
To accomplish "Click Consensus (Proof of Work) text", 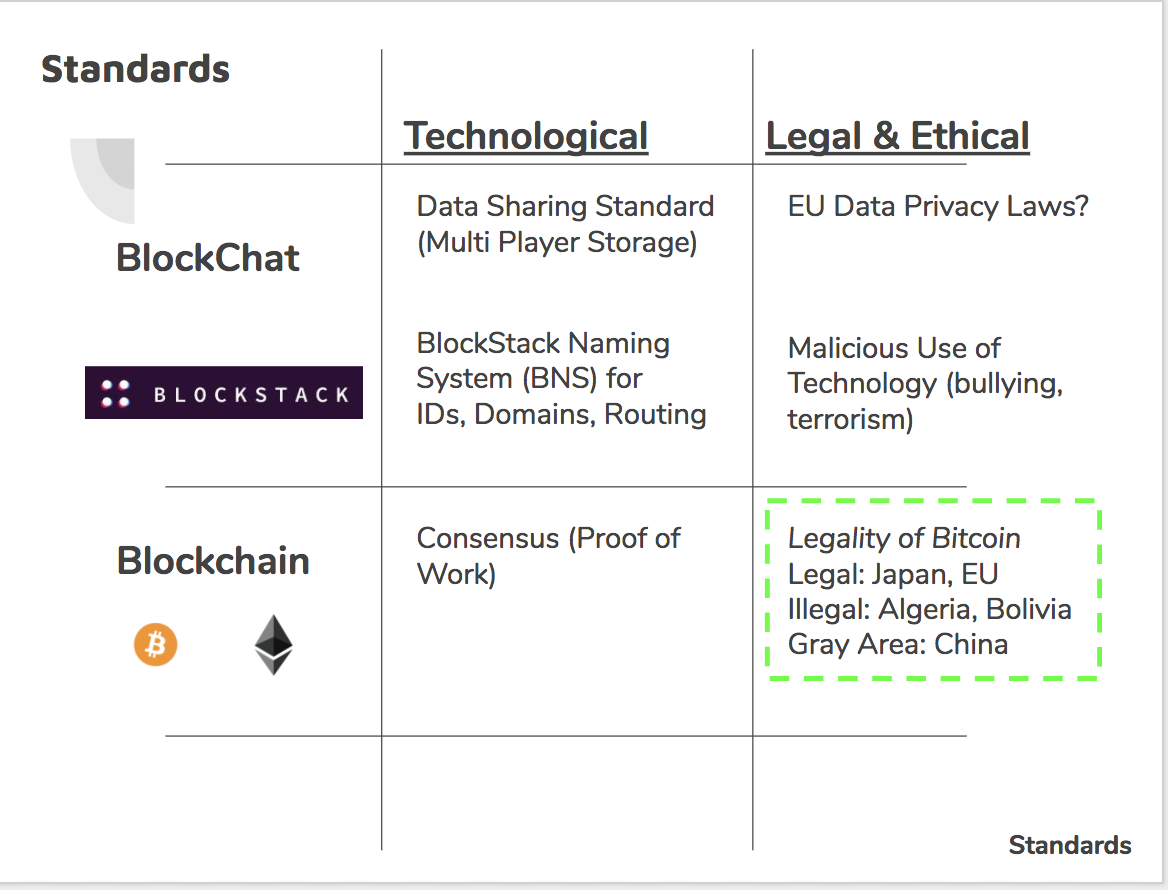I will [x=547, y=555].
